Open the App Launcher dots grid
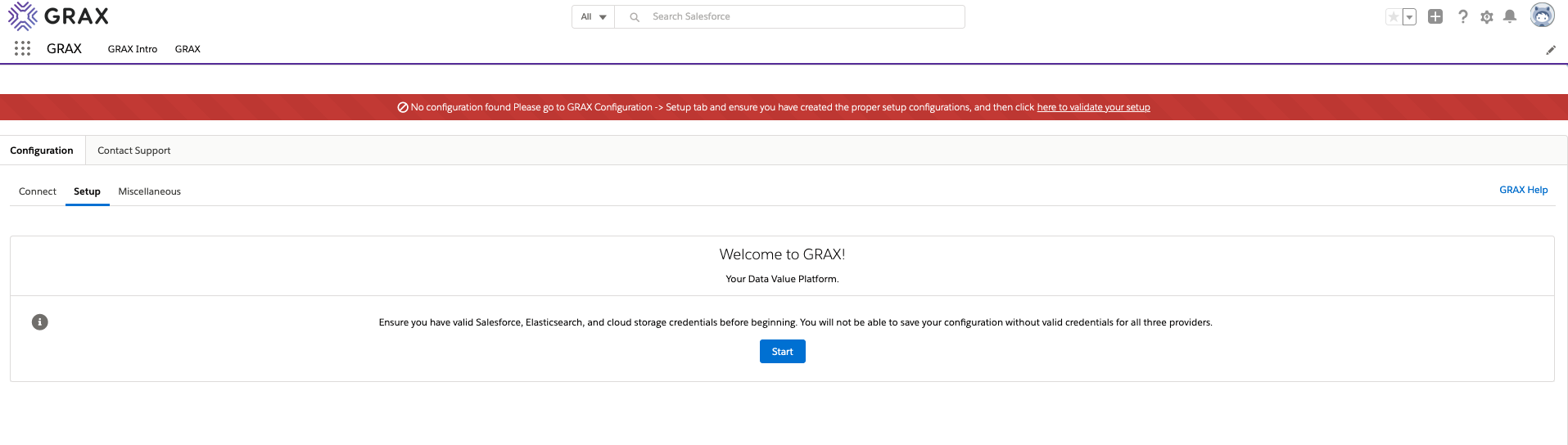1568x445 pixels. coord(23,49)
